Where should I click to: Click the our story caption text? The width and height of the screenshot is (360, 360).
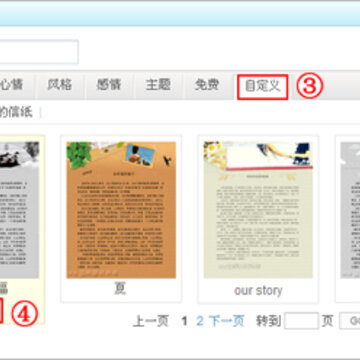[x=258, y=291]
